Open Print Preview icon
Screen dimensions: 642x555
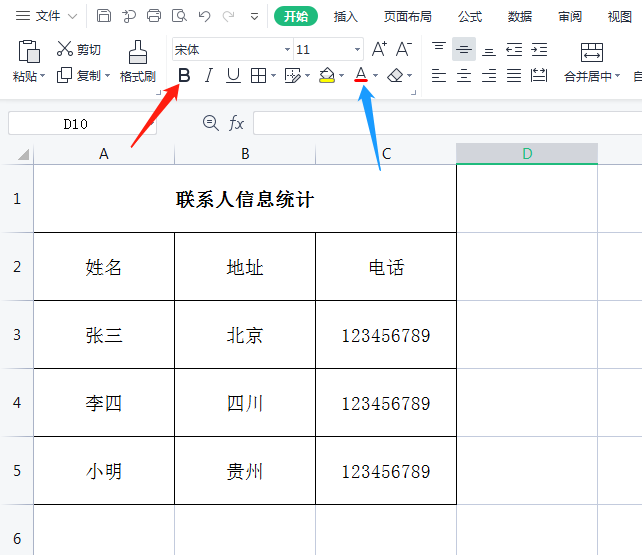click(x=179, y=16)
